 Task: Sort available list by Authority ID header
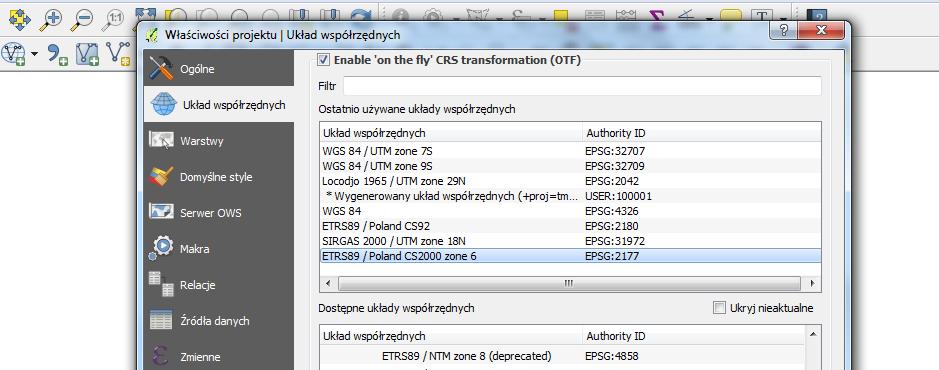(694, 336)
